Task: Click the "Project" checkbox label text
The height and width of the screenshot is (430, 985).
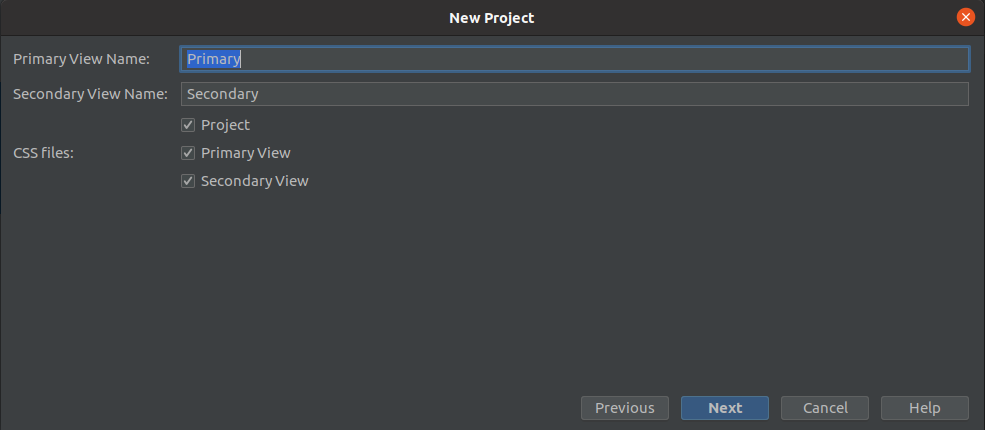Action: click(x=226, y=125)
